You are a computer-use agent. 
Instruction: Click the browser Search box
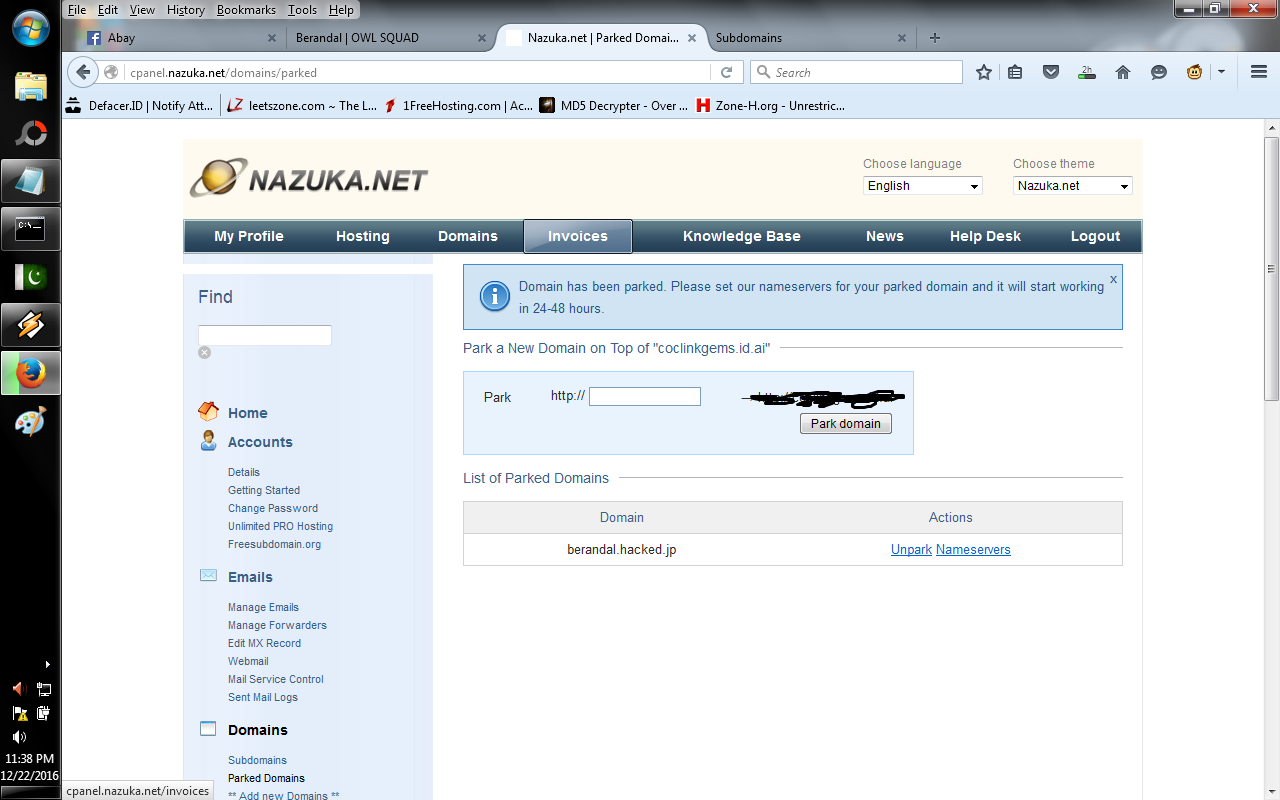pos(856,72)
